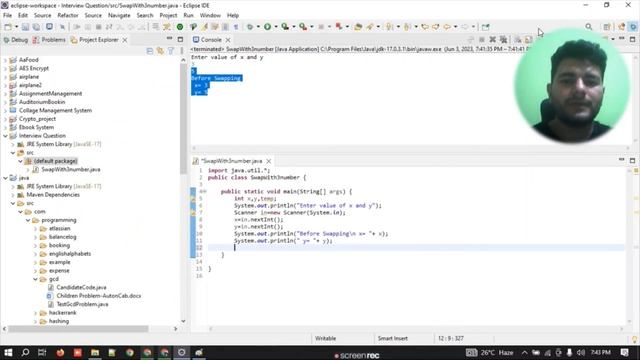Maximize the Console view panel
The image size is (640, 360).
pos(632,40)
